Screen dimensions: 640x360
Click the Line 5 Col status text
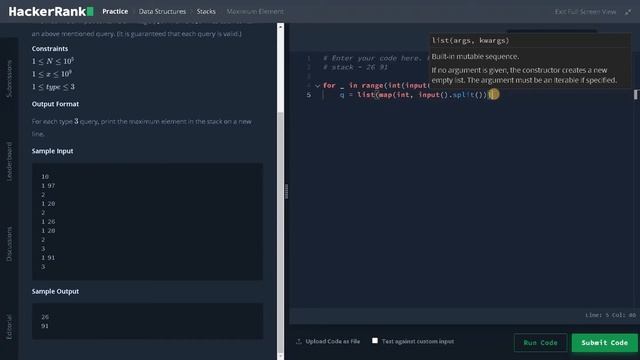(x=610, y=315)
